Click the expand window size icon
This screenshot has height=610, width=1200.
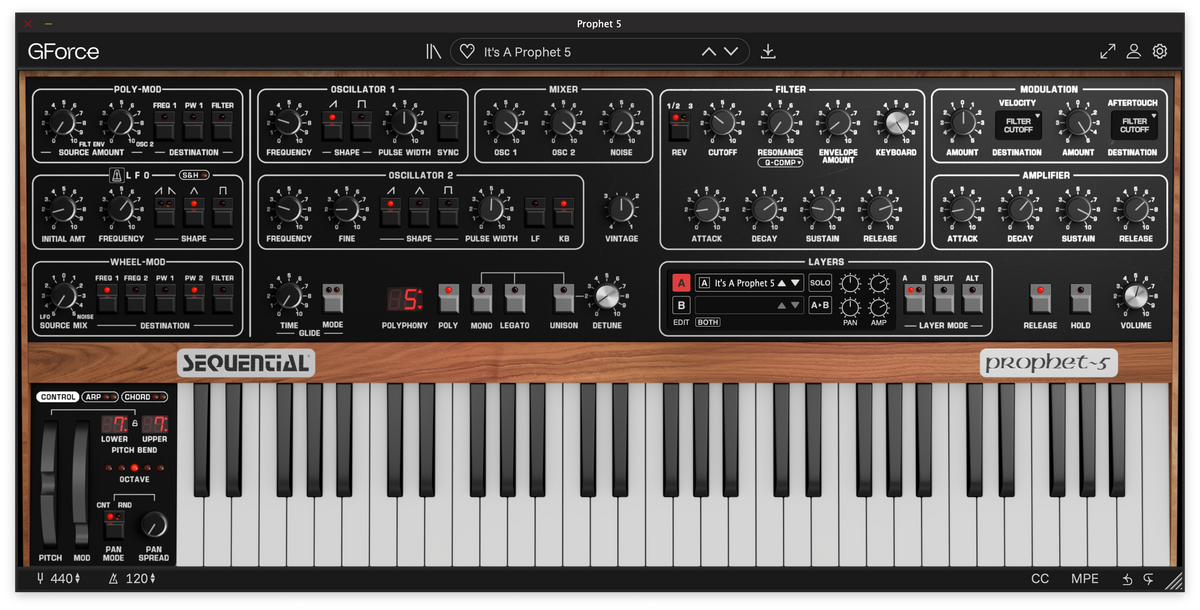(x=1108, y=52)
